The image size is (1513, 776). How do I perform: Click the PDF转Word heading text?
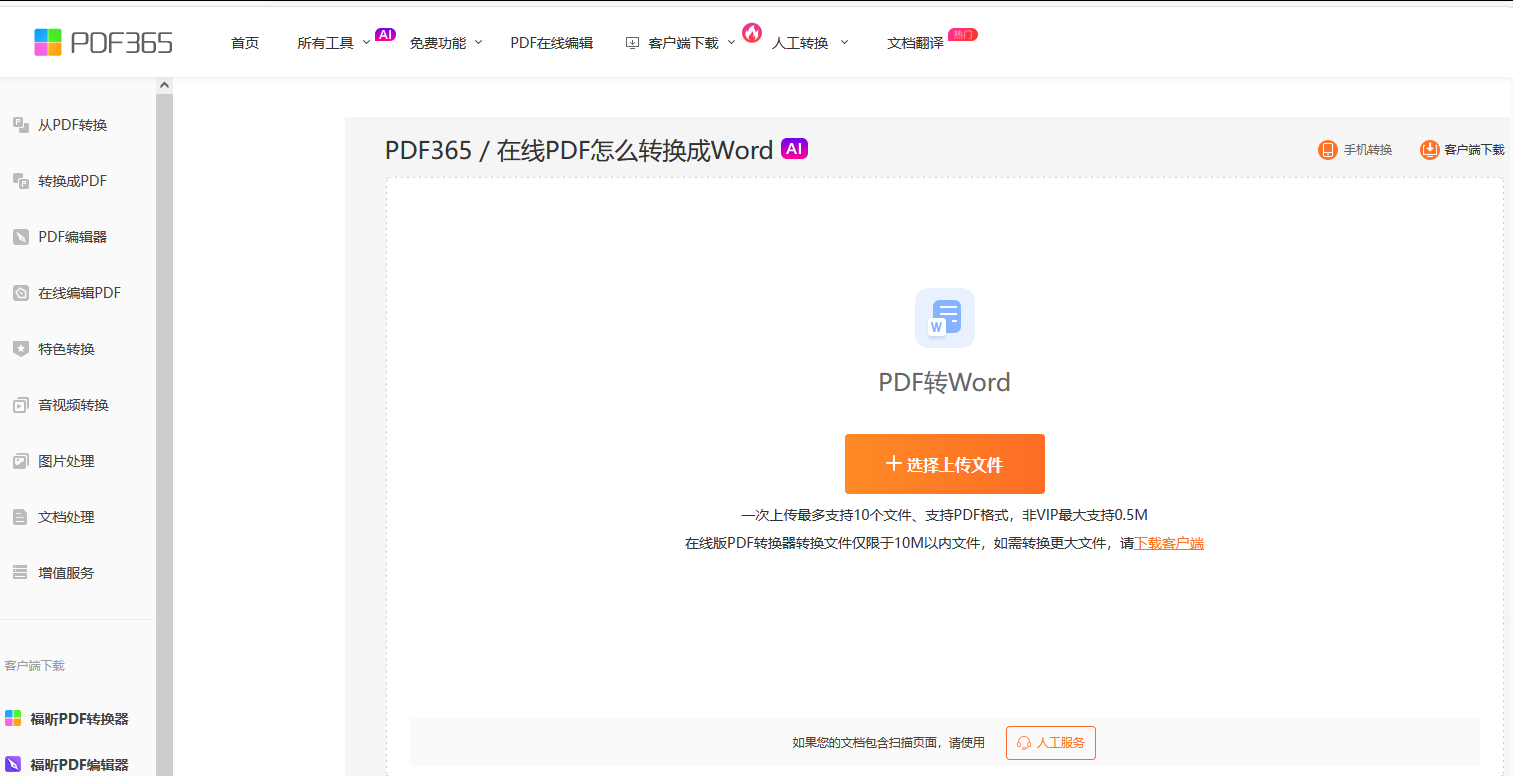[945, 382]
